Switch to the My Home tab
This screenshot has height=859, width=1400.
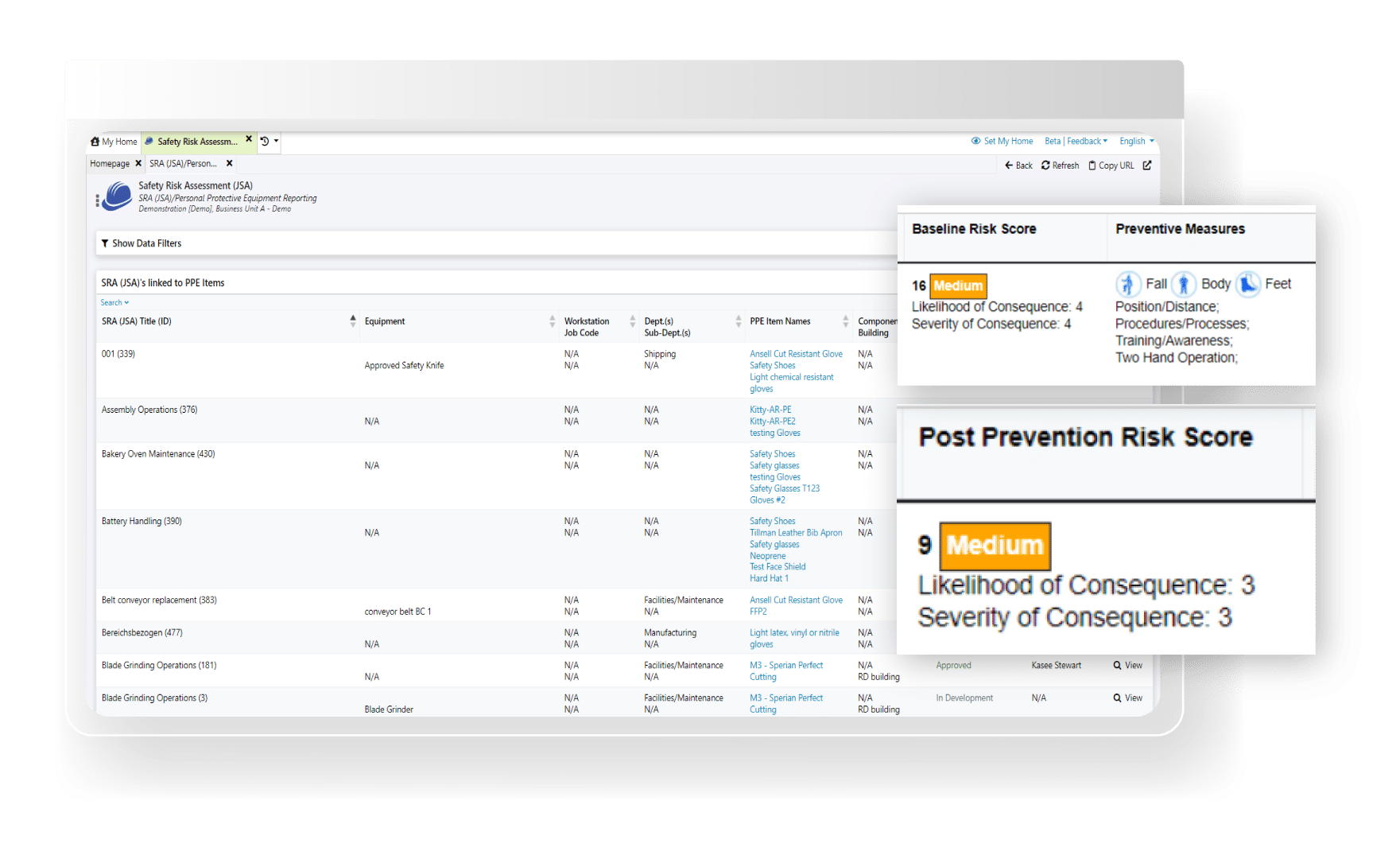click(x=113, y=141)
